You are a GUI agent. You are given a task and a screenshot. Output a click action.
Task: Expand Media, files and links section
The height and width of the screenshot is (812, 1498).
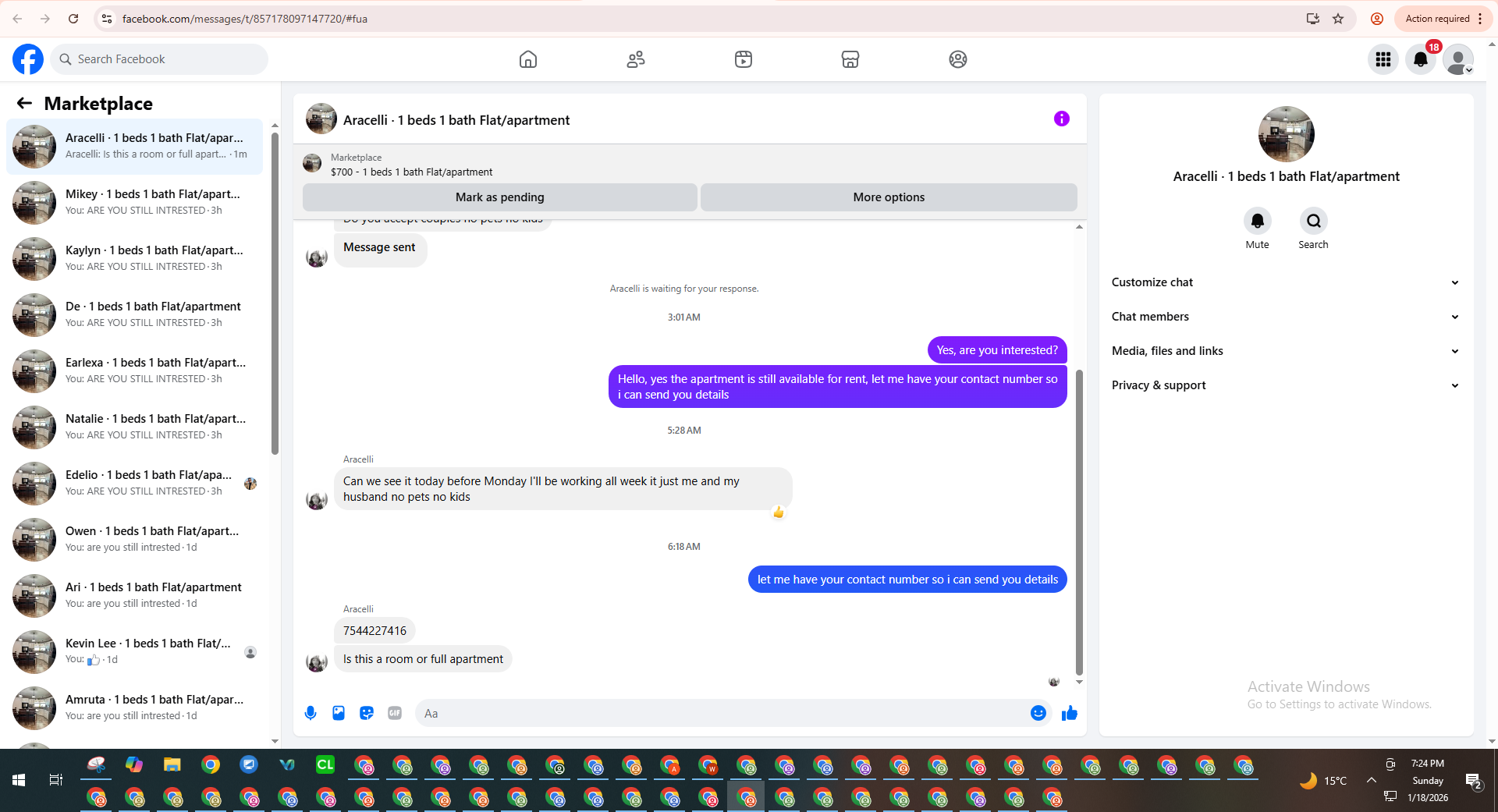(x=1286, y=351)
